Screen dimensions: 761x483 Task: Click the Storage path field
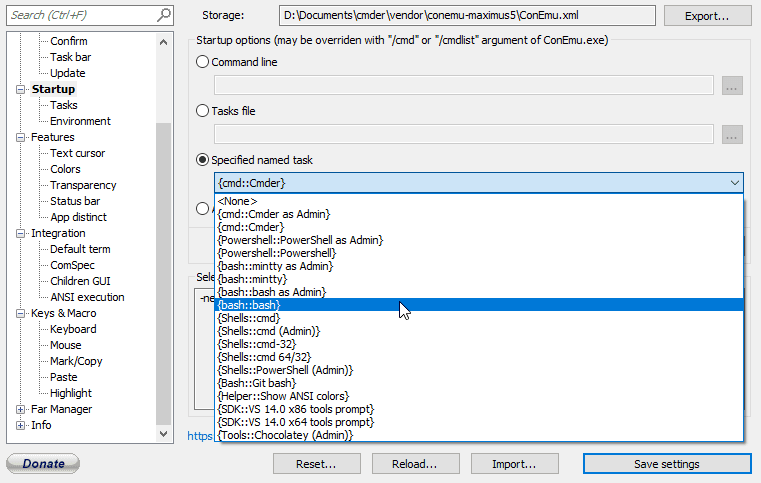[467, 16]
